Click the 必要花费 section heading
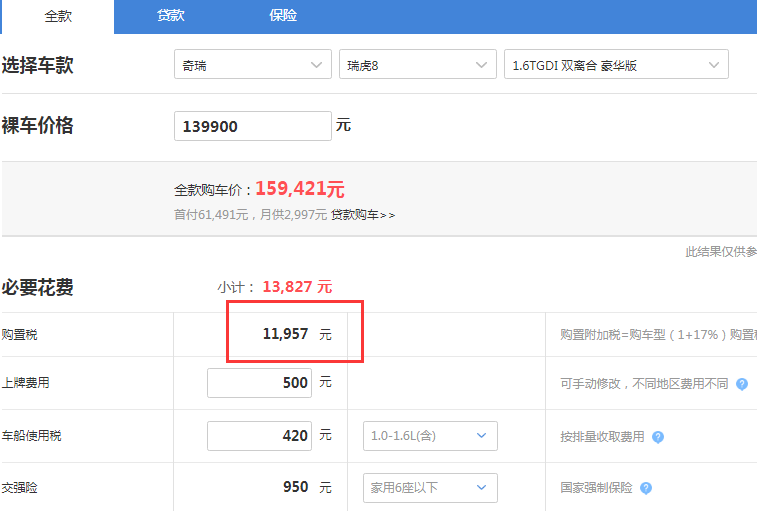 37,287
